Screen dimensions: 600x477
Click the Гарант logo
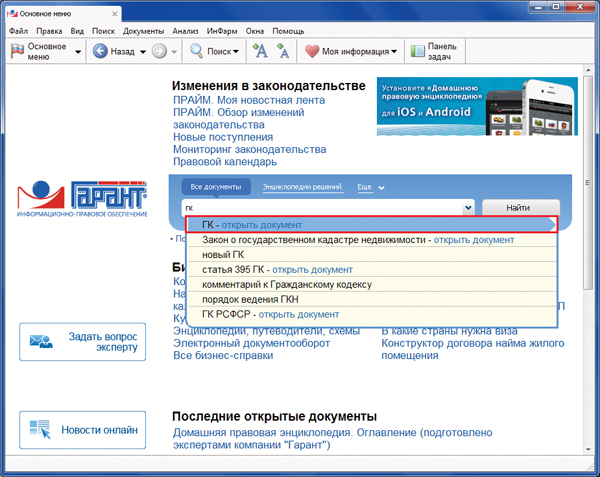coord(82,198)
